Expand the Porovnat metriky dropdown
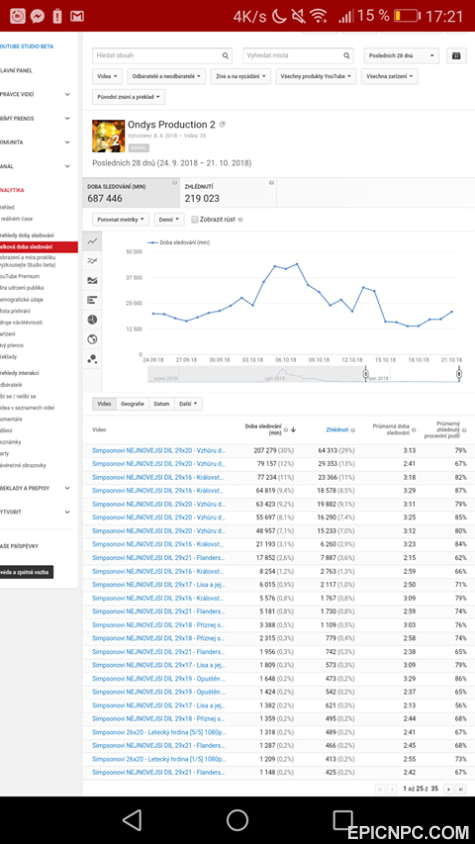The height and width of the screenshot is (844, 475). (121, 220)
